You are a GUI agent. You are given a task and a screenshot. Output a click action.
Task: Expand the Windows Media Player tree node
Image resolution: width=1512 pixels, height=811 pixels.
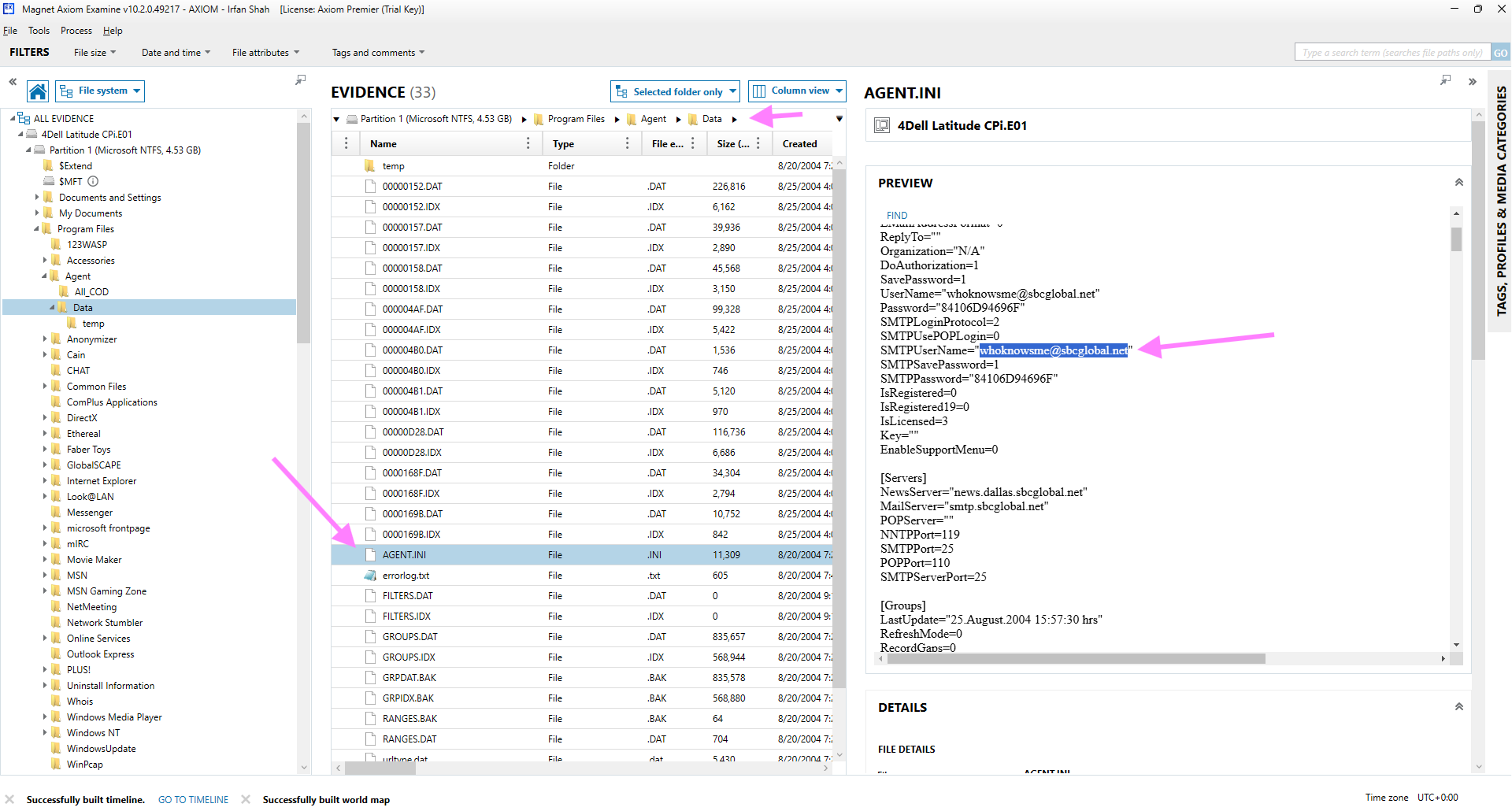(x=45, y=717)
